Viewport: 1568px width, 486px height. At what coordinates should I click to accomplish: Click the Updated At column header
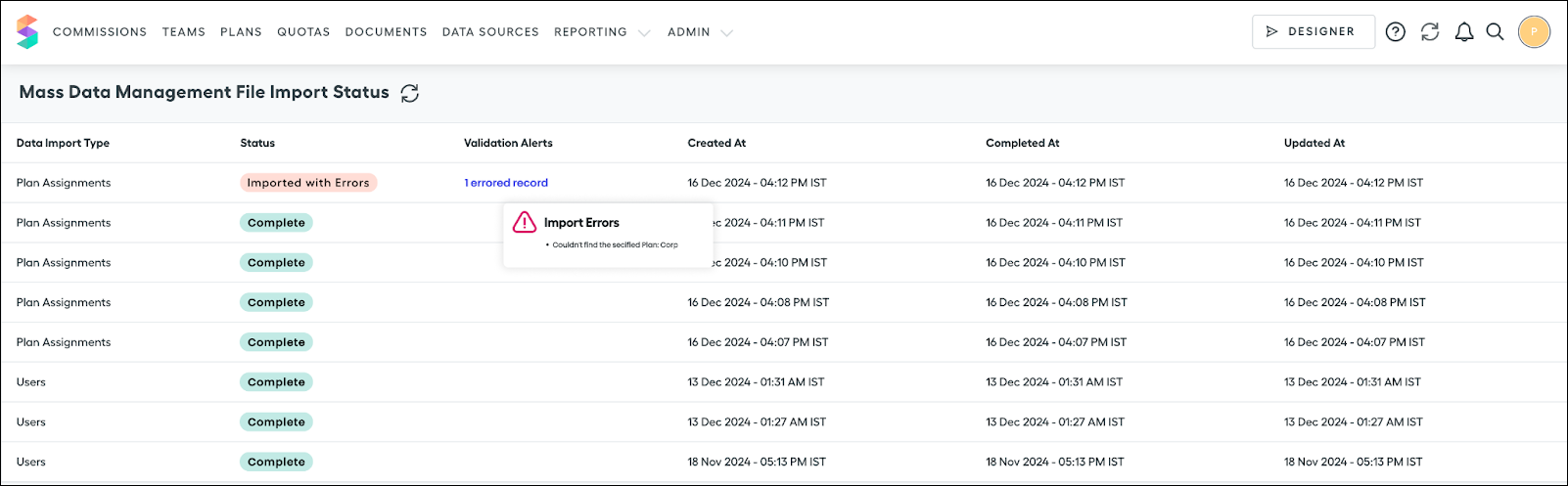(1314, 143)
